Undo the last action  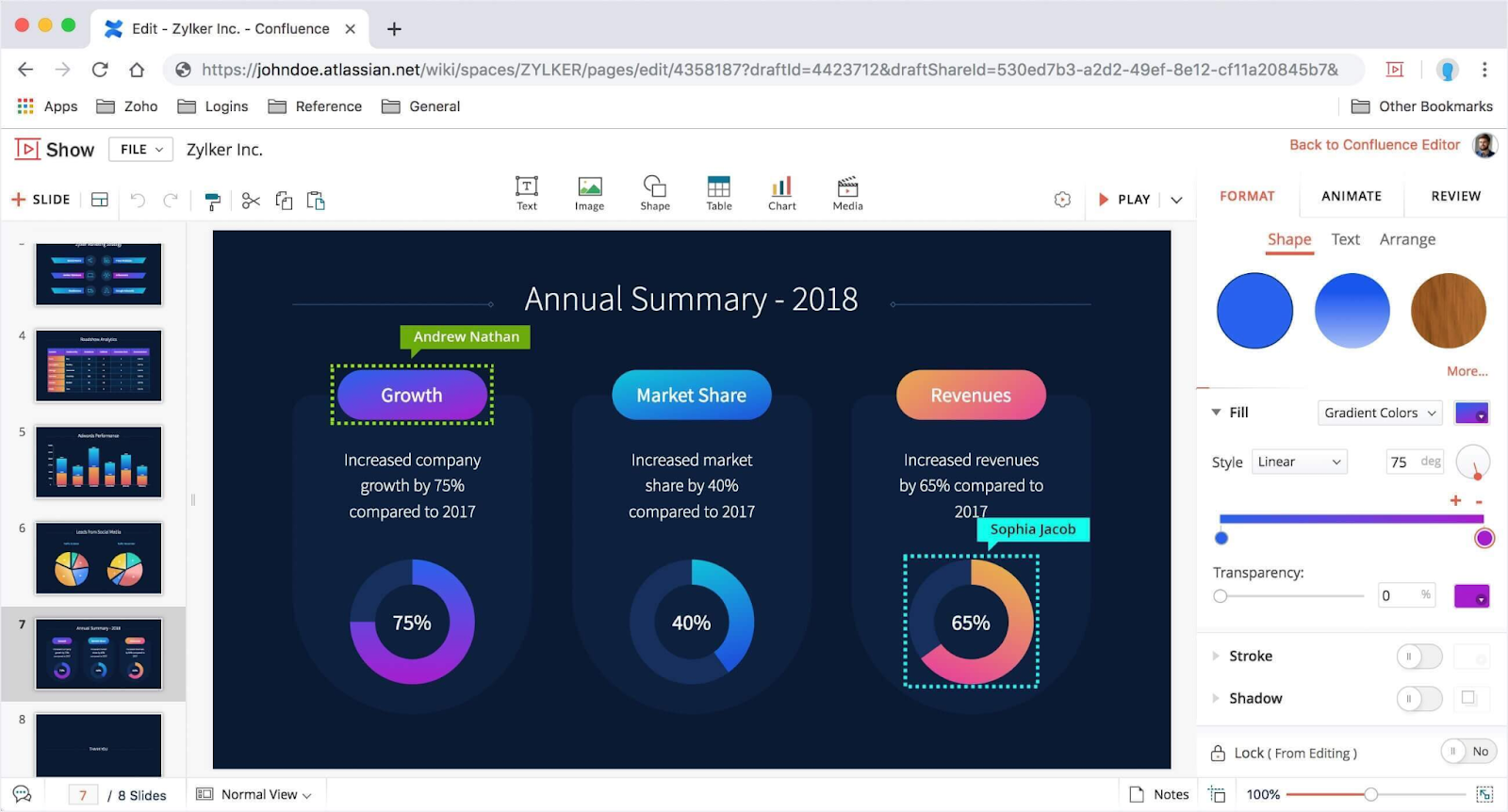point(138,200)
